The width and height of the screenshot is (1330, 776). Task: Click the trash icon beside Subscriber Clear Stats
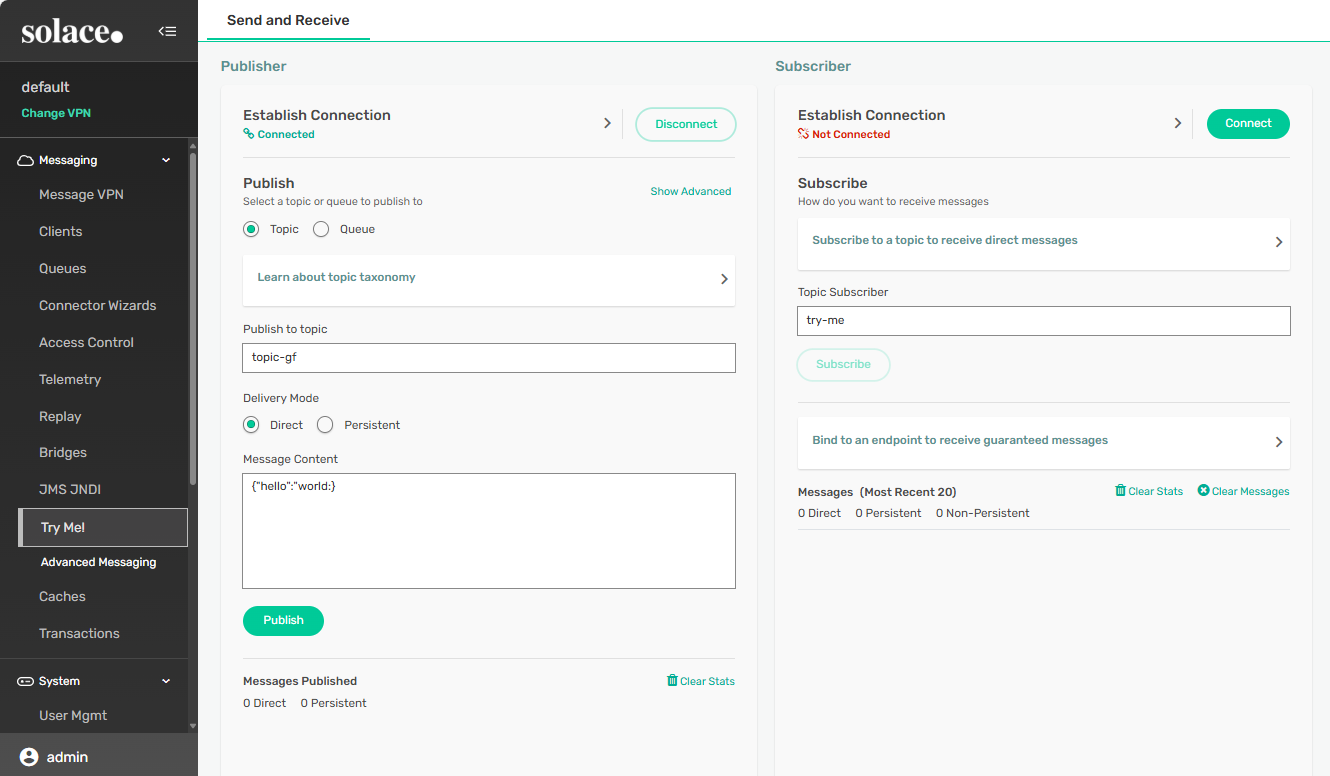(1120, 491)
